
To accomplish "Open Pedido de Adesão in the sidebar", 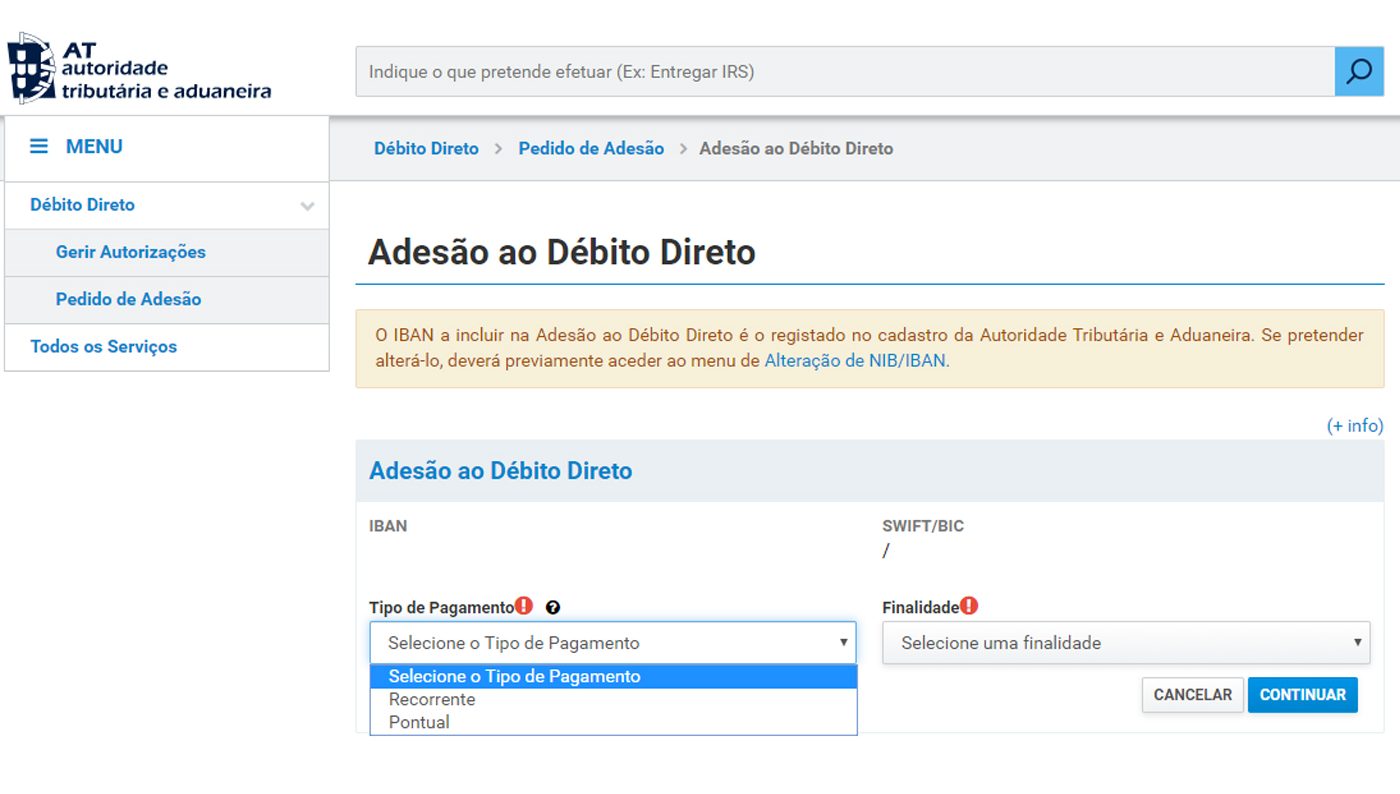I will [128, 299].
